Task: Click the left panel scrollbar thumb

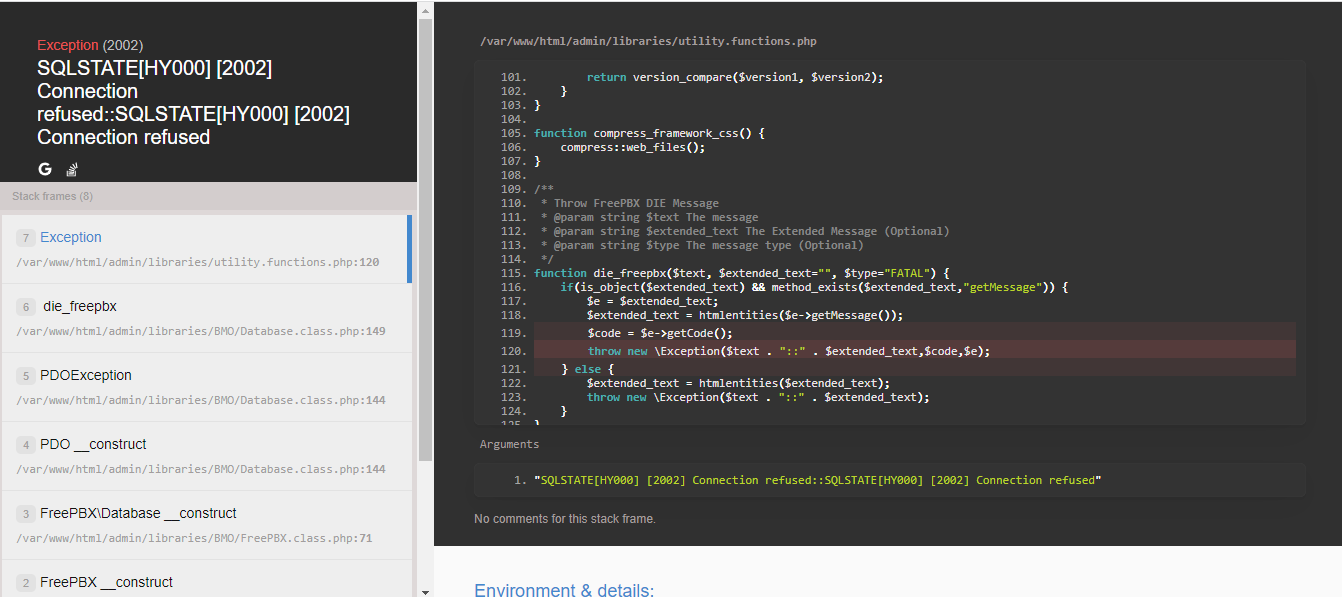Action: pyautogui.click(x=425, y=240)
